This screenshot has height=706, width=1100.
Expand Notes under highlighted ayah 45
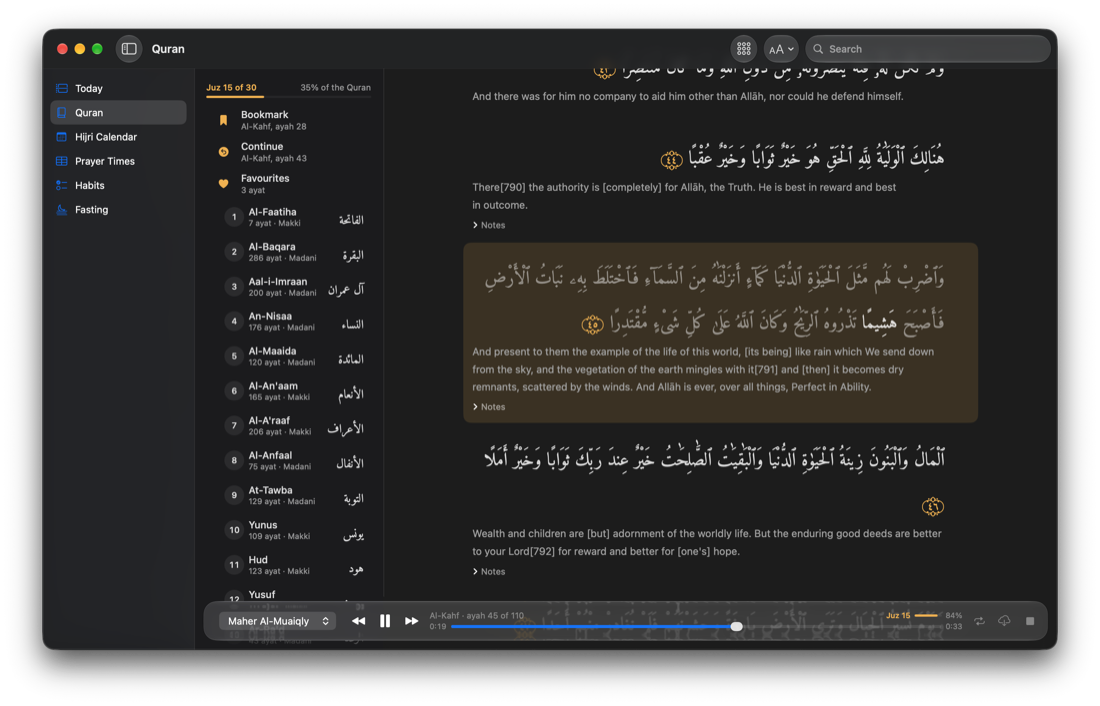[x=489, y=407]
